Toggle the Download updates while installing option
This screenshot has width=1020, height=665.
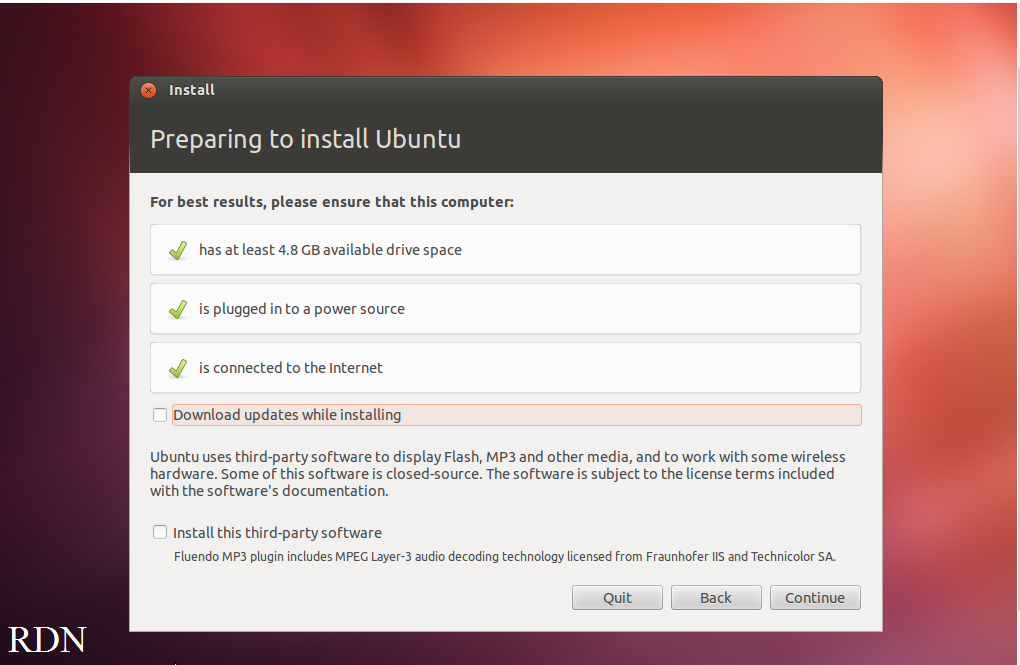tap(160, 414)
